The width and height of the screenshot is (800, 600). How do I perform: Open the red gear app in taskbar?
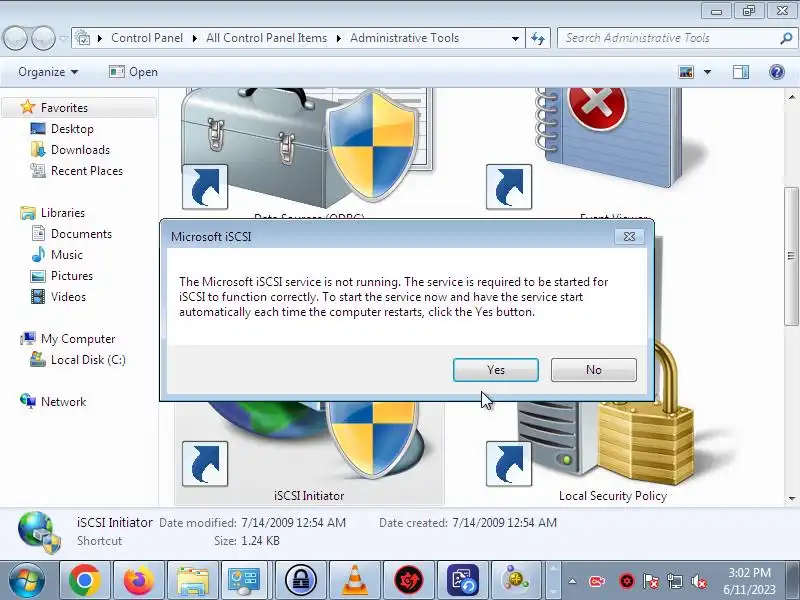click(x=409, y=580)
